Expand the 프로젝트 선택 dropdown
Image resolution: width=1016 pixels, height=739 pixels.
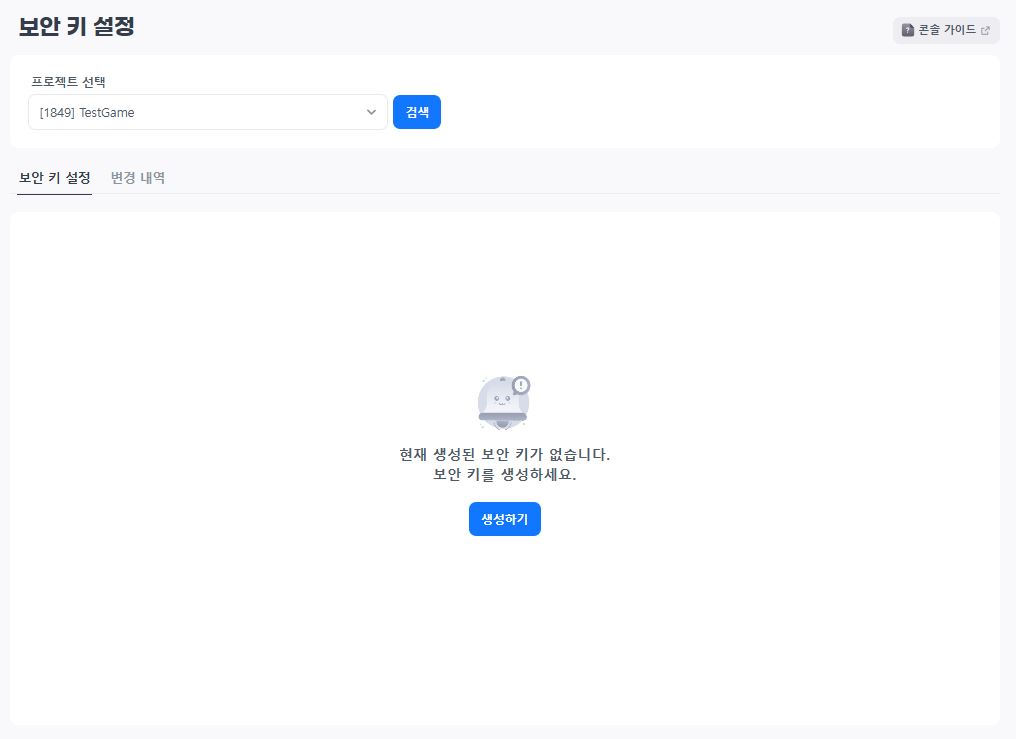pyautogui.click(x=207, y=112)
